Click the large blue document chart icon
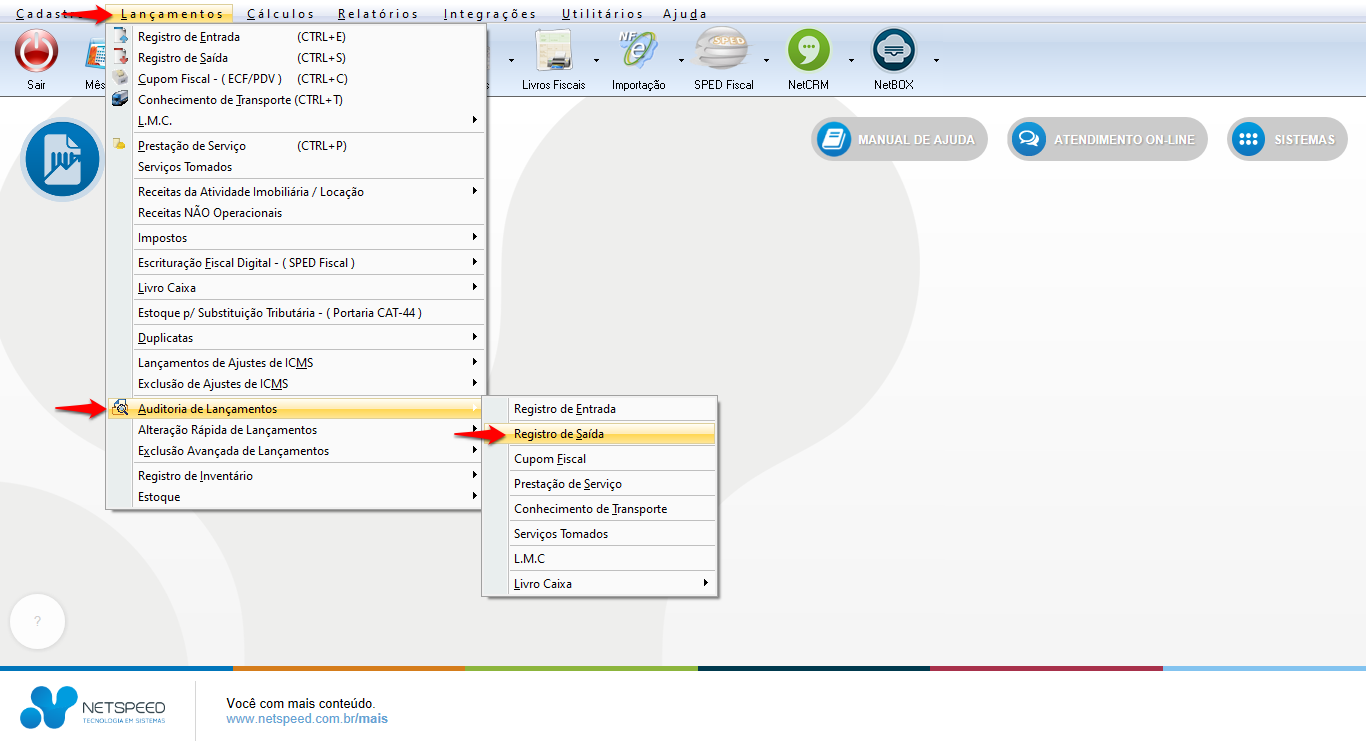The image size is (1366, 747). tap(64, 159)
